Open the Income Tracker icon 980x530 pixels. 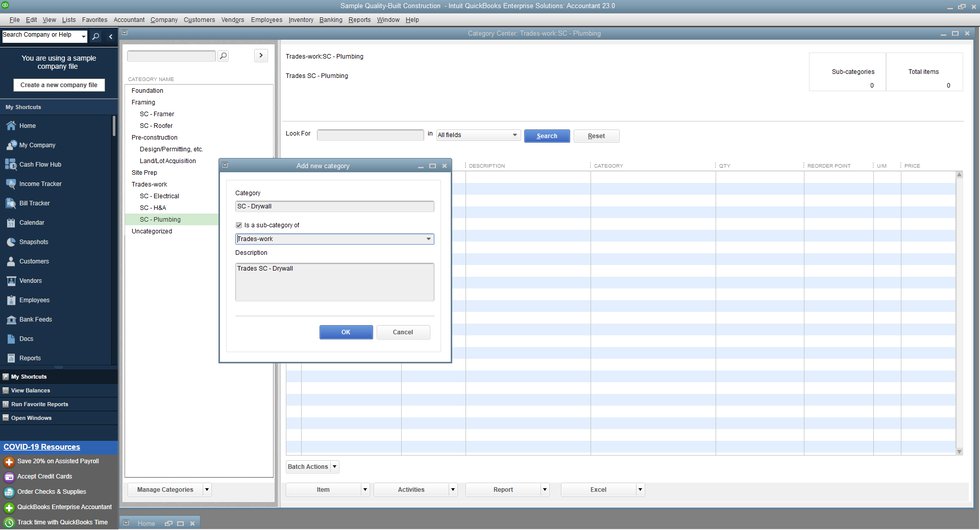11,184
